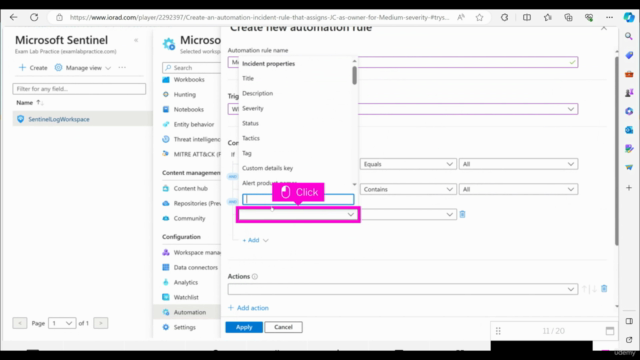Select Status from property list
The image size is (640, 360).
[x=250, y=123]
